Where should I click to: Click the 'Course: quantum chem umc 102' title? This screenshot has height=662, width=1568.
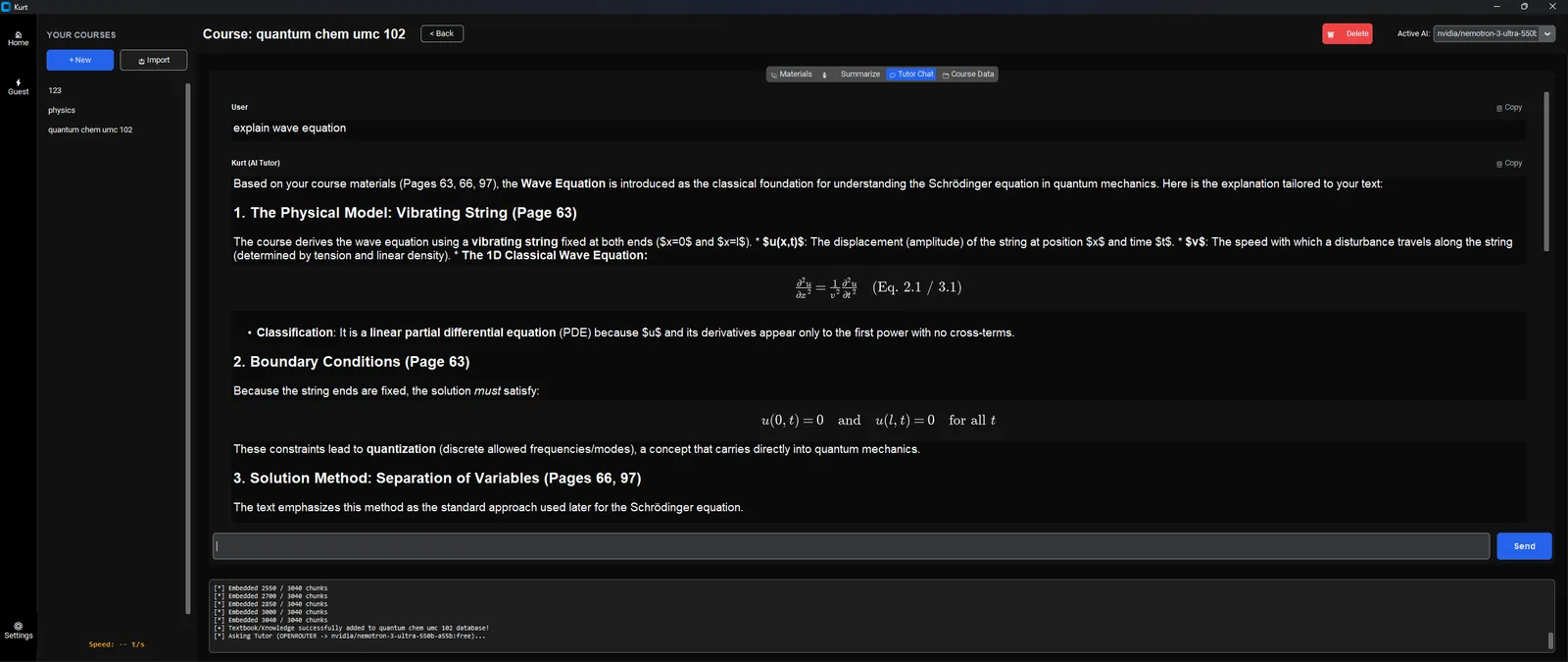[304, 34]
